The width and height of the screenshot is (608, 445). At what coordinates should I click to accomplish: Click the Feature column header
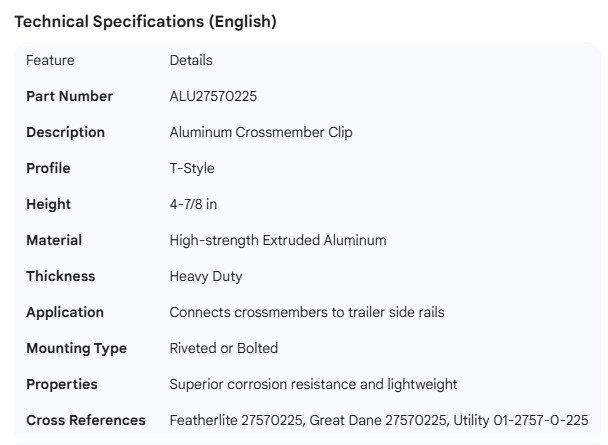[x=50, y=60]
